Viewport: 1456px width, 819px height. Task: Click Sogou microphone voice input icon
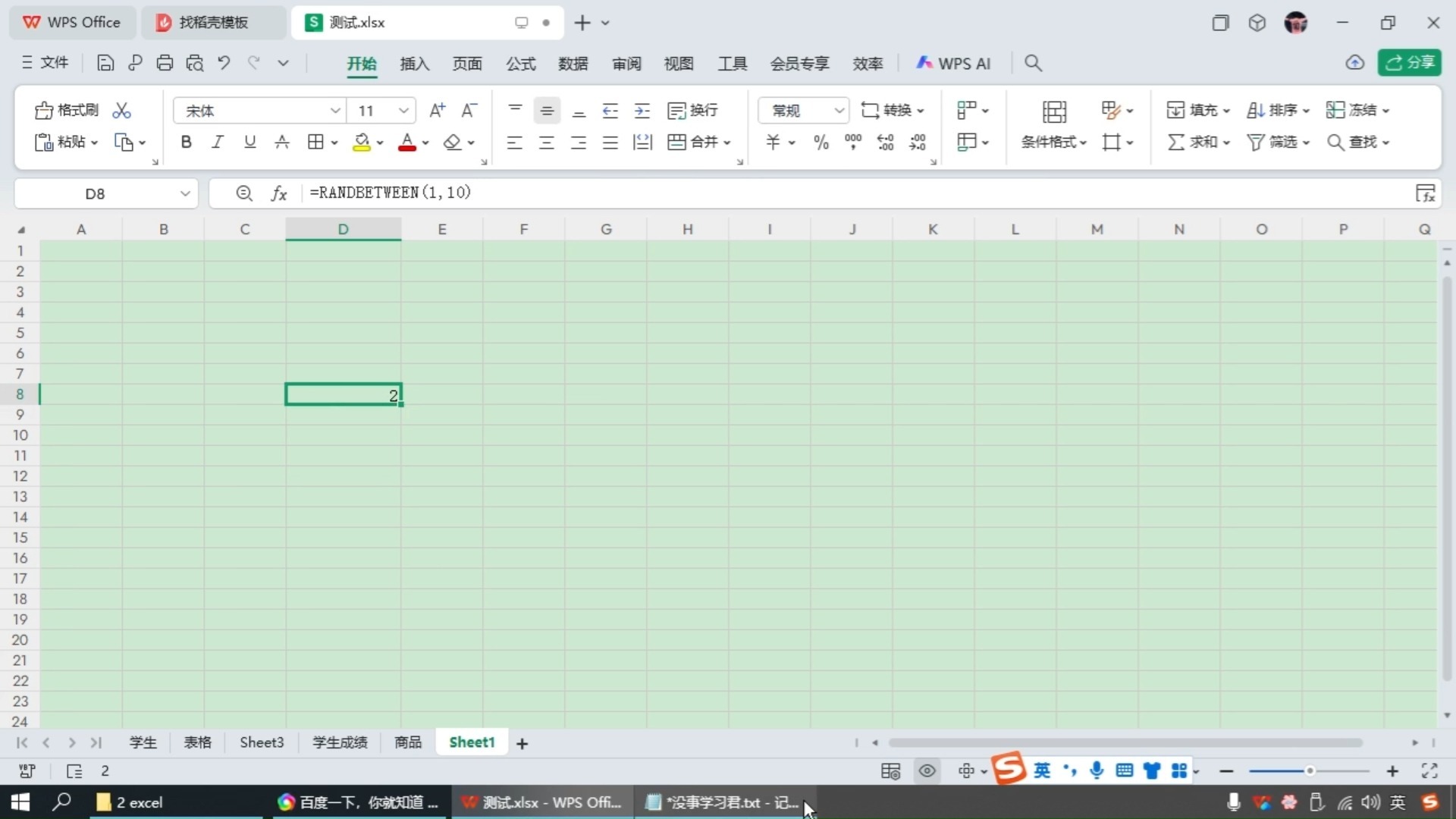click(1097, 770)
